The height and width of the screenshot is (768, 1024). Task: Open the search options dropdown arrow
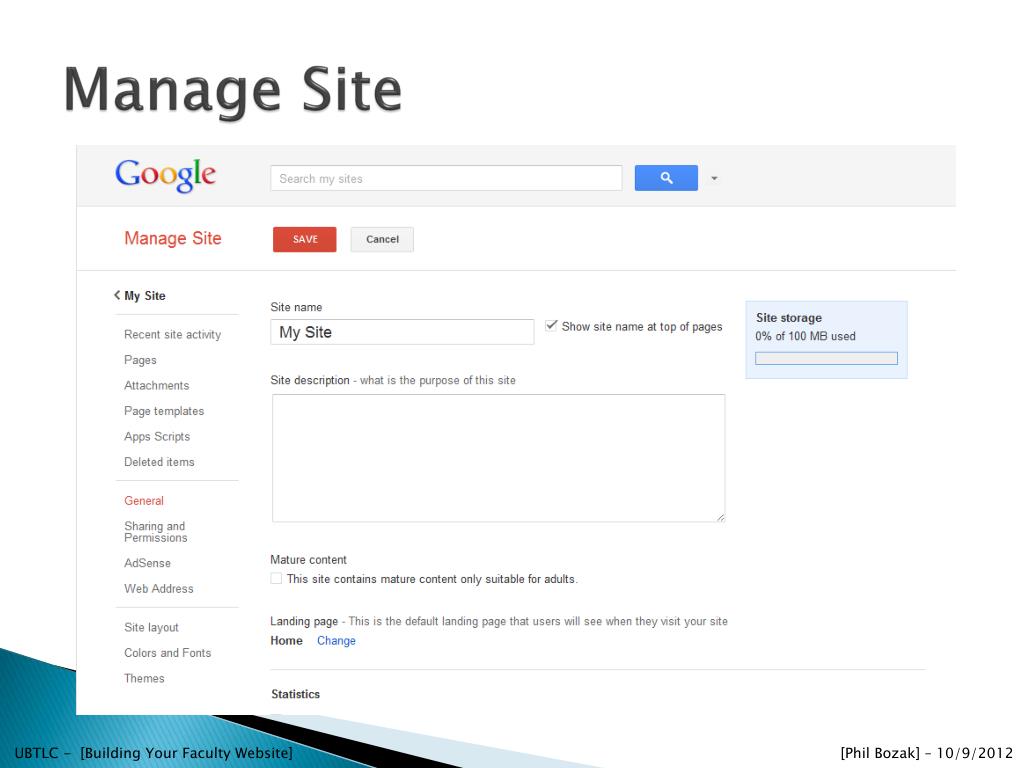click(x=714, y=178)
